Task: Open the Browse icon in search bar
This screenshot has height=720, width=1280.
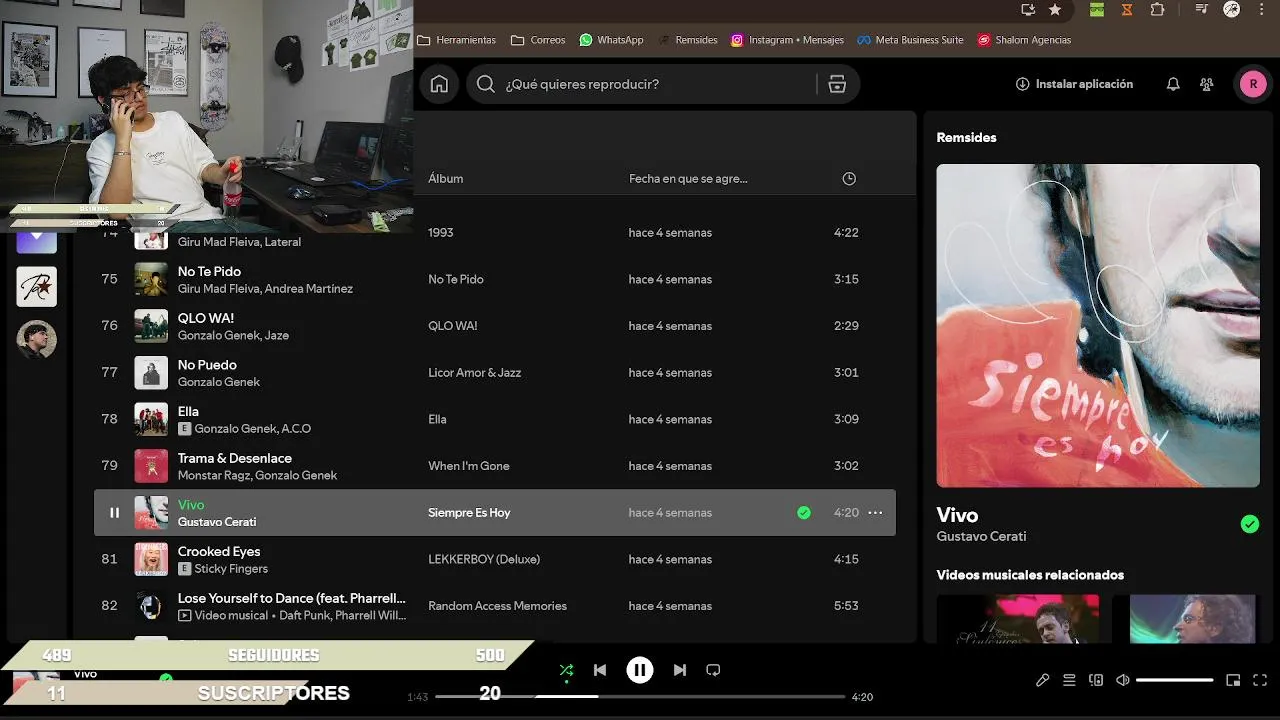Action: point(837,84)
